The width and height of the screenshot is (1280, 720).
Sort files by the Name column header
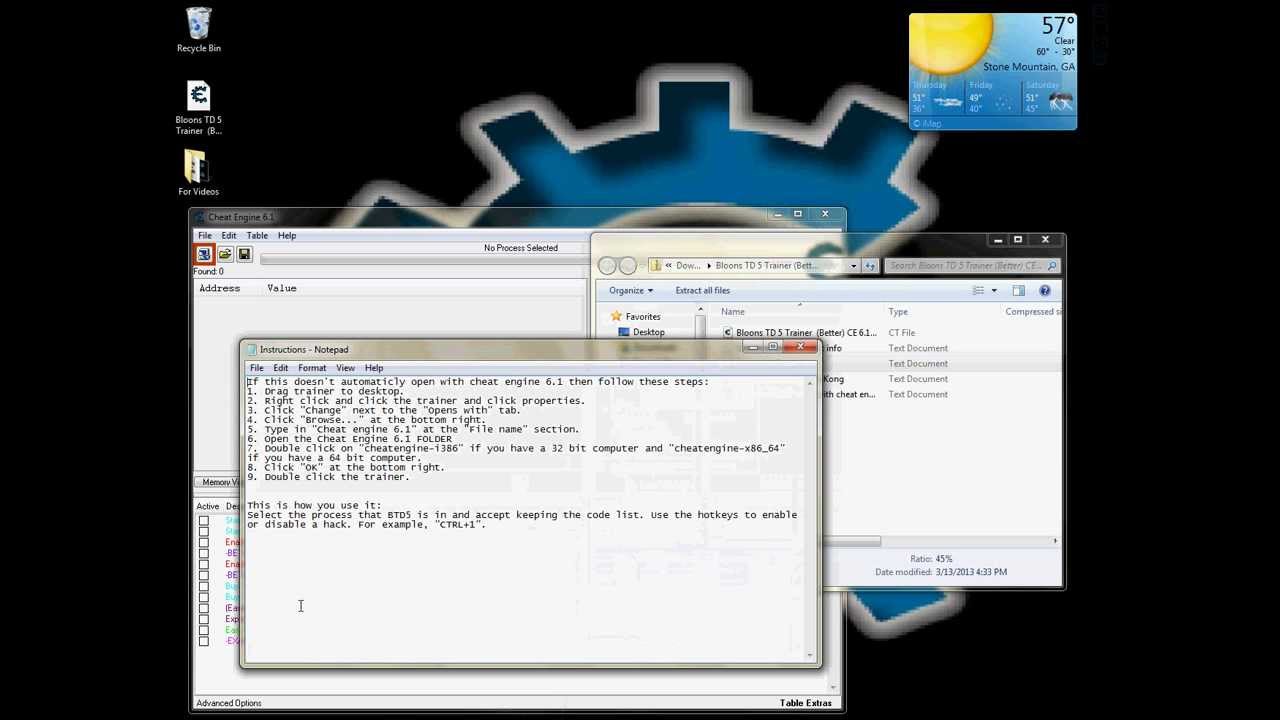[x=733, y=312]
